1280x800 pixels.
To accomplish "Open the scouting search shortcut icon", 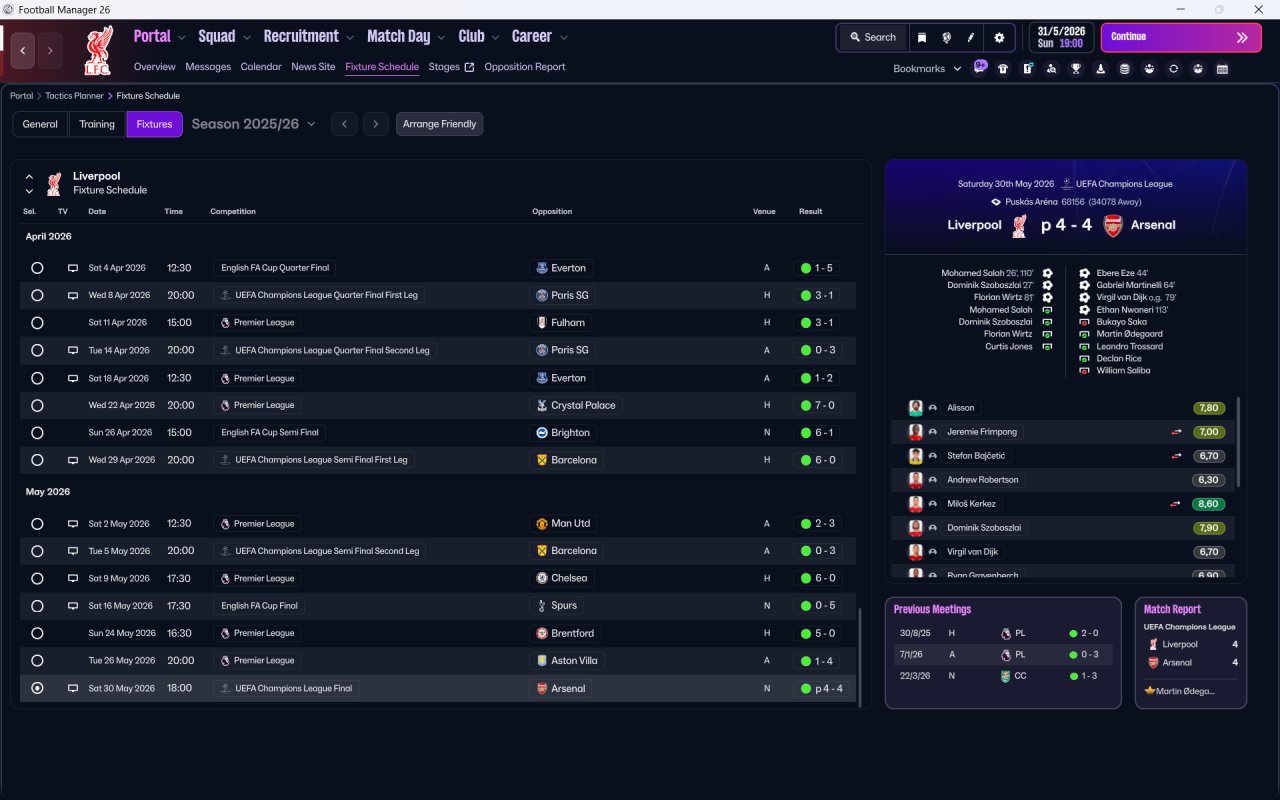I will tap(1051, 69).
